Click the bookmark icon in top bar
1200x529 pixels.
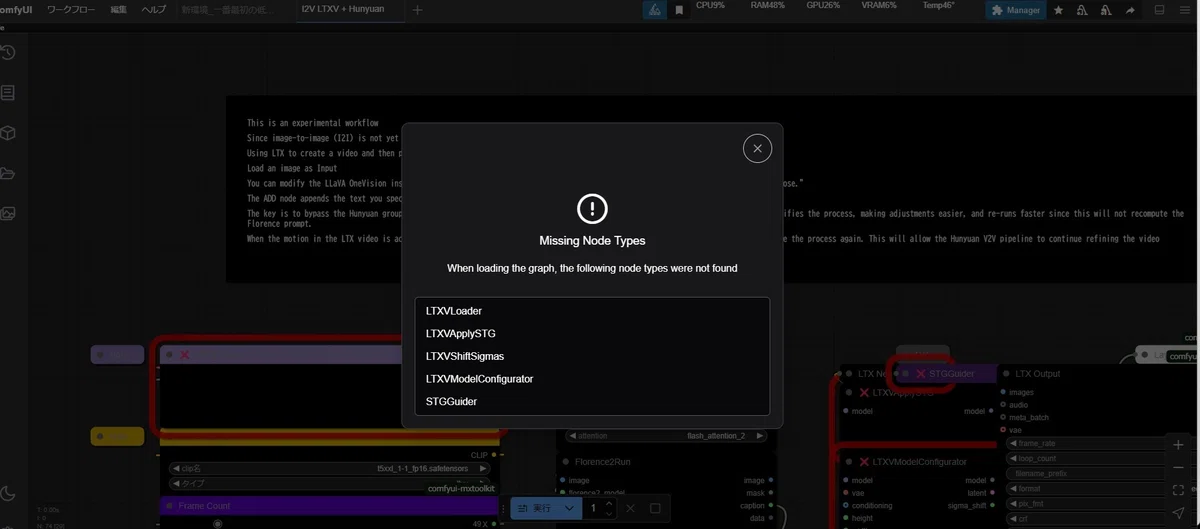click(x=679, y=10)
